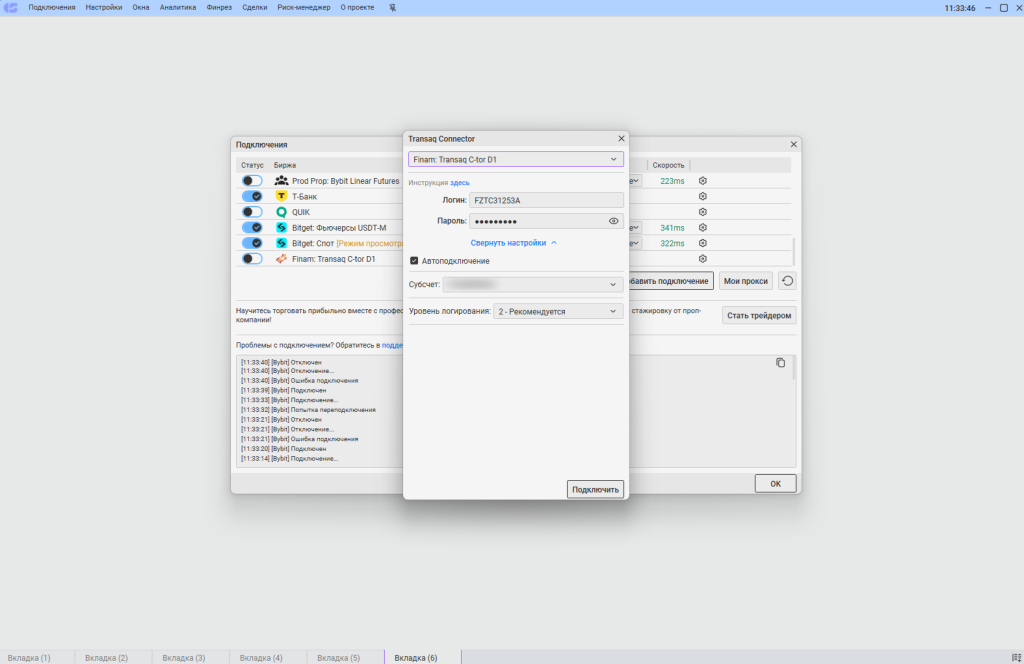The height and width of the screenshot is (664, 1024).
Task: Enable the Prod Prop Bybit connection toggle
Action: coord(252,181)
